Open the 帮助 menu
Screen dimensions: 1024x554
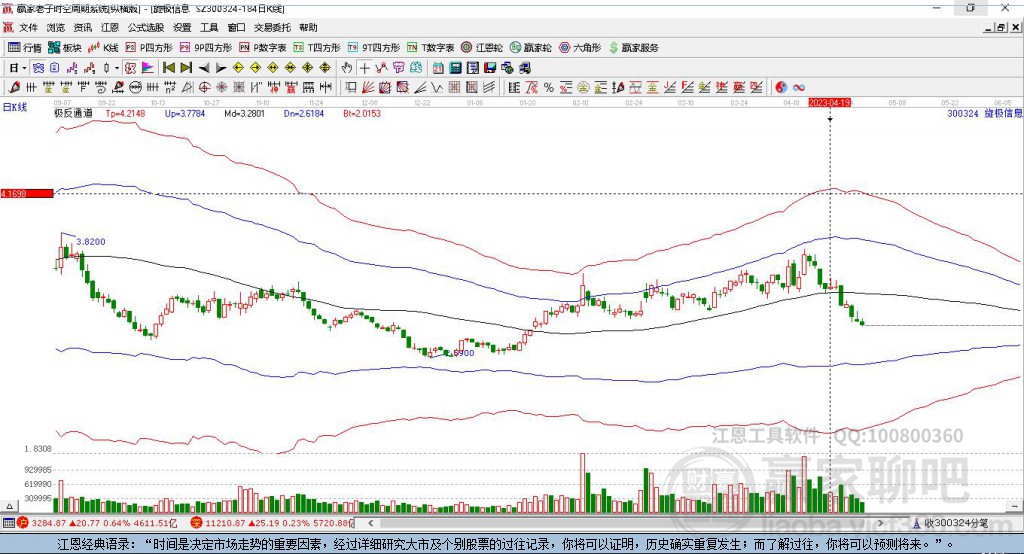tap(308, 27)
